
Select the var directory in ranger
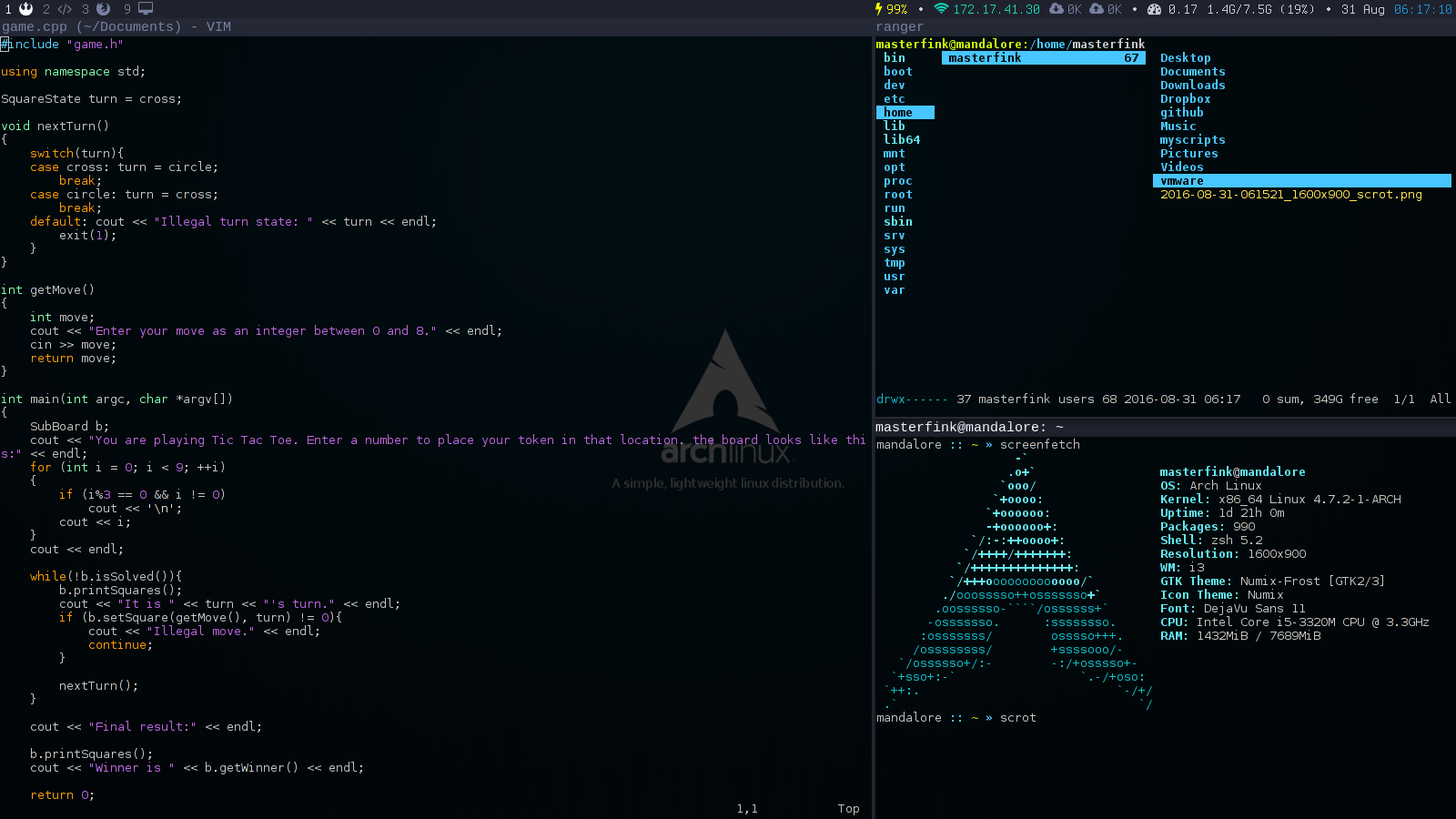(x=895, y=289)
